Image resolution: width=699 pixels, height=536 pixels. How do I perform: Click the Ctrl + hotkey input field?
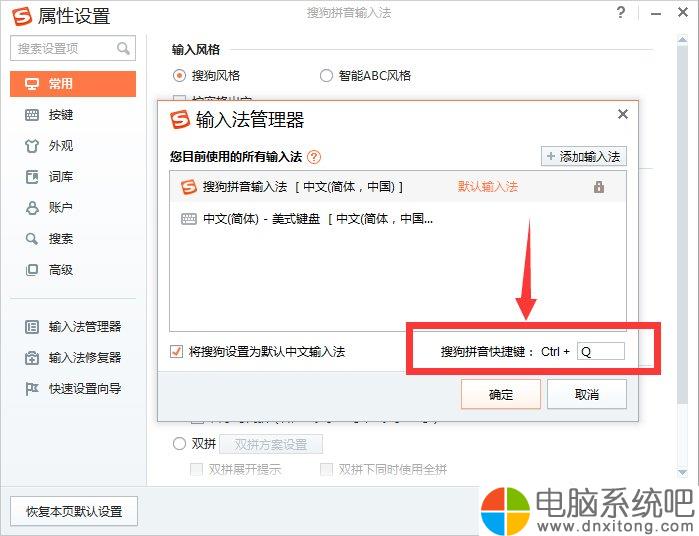[600, 351]
